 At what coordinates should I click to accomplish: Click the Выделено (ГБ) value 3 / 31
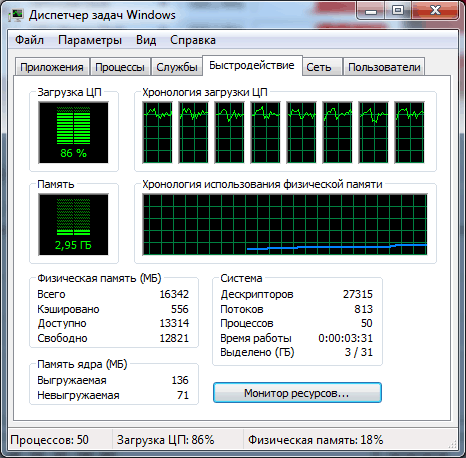coord(359,352)
